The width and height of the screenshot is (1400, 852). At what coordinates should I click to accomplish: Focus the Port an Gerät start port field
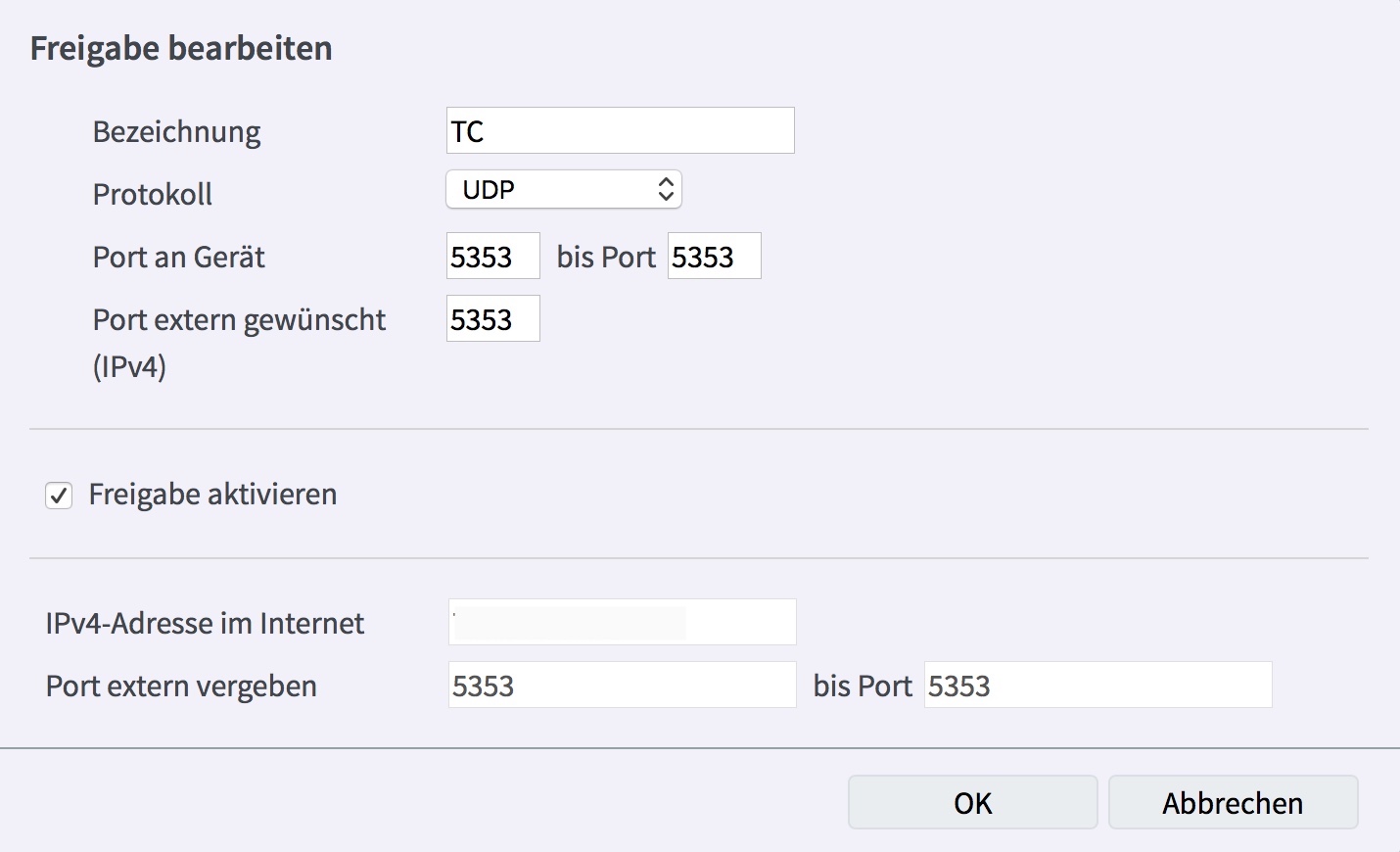click(492, 257)
